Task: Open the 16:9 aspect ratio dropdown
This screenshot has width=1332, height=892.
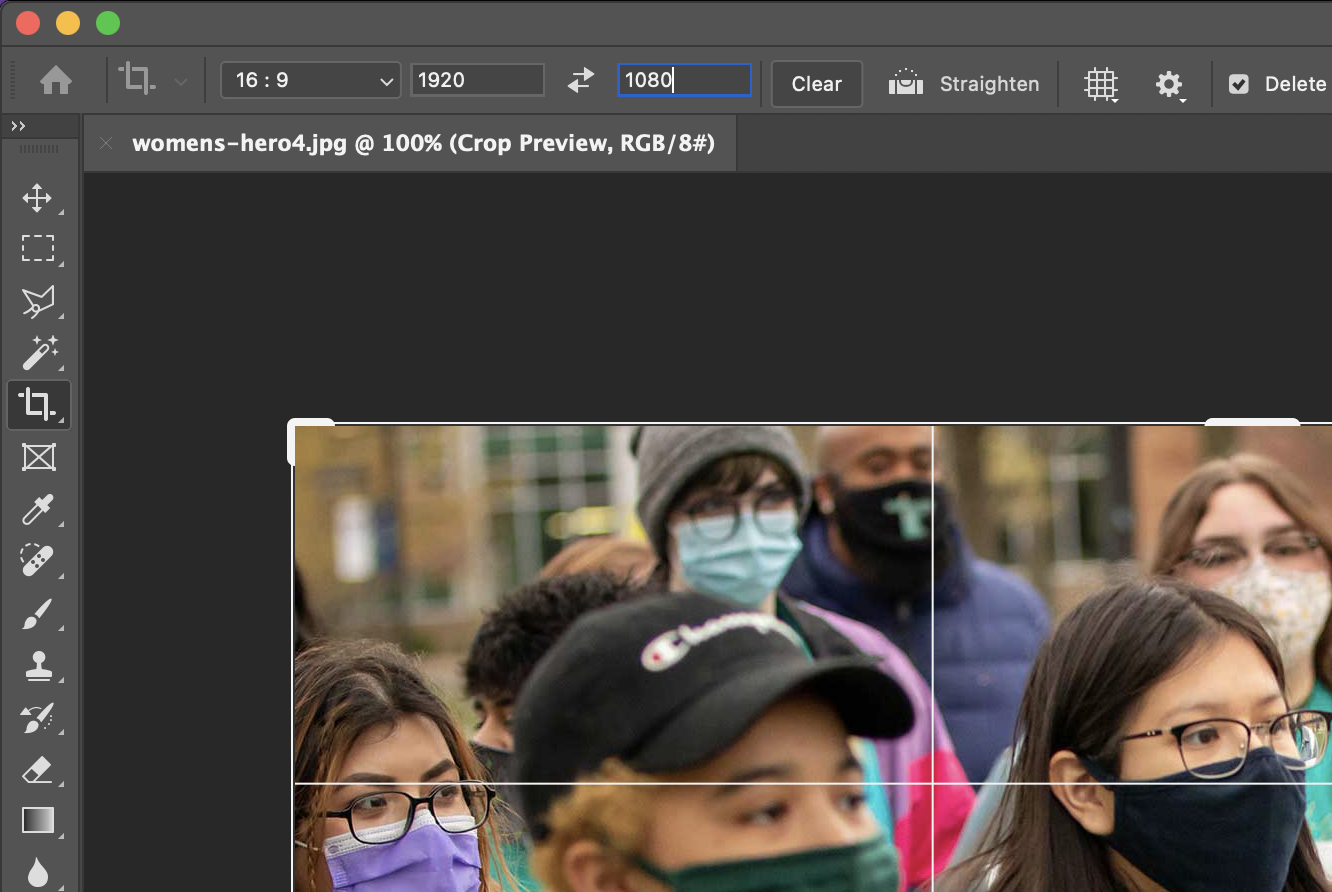Action: tap(310, 79)
